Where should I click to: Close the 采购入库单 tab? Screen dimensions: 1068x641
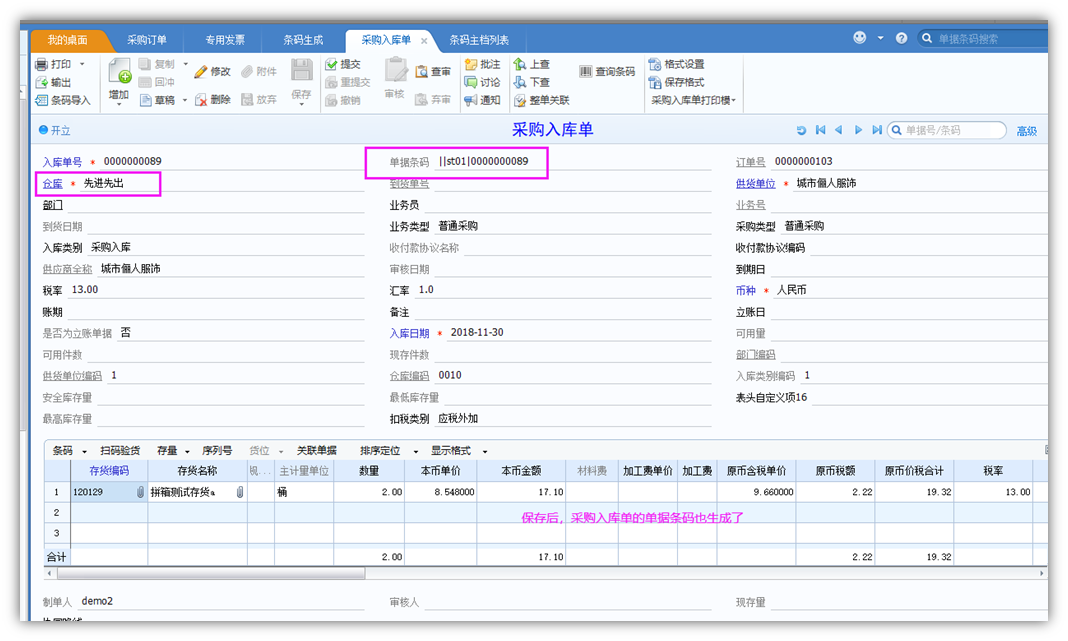tap(424, 41)
